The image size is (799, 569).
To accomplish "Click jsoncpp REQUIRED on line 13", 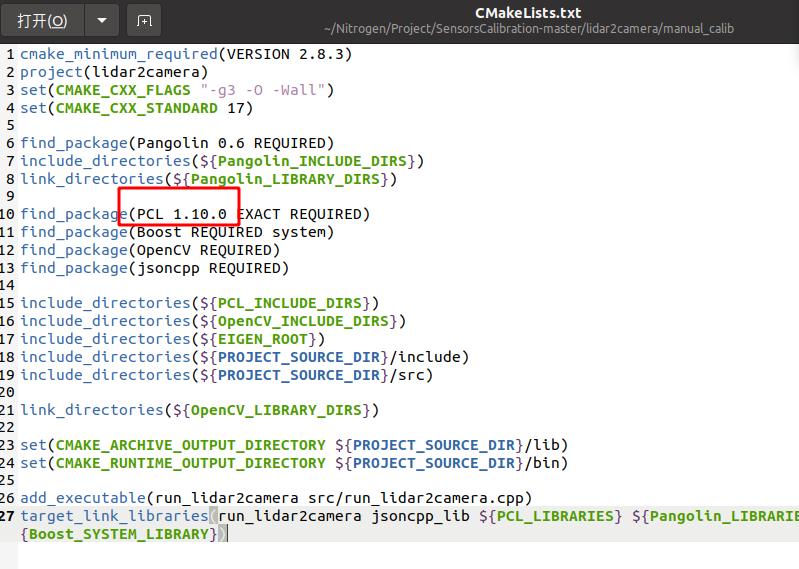I will [208, 268].
